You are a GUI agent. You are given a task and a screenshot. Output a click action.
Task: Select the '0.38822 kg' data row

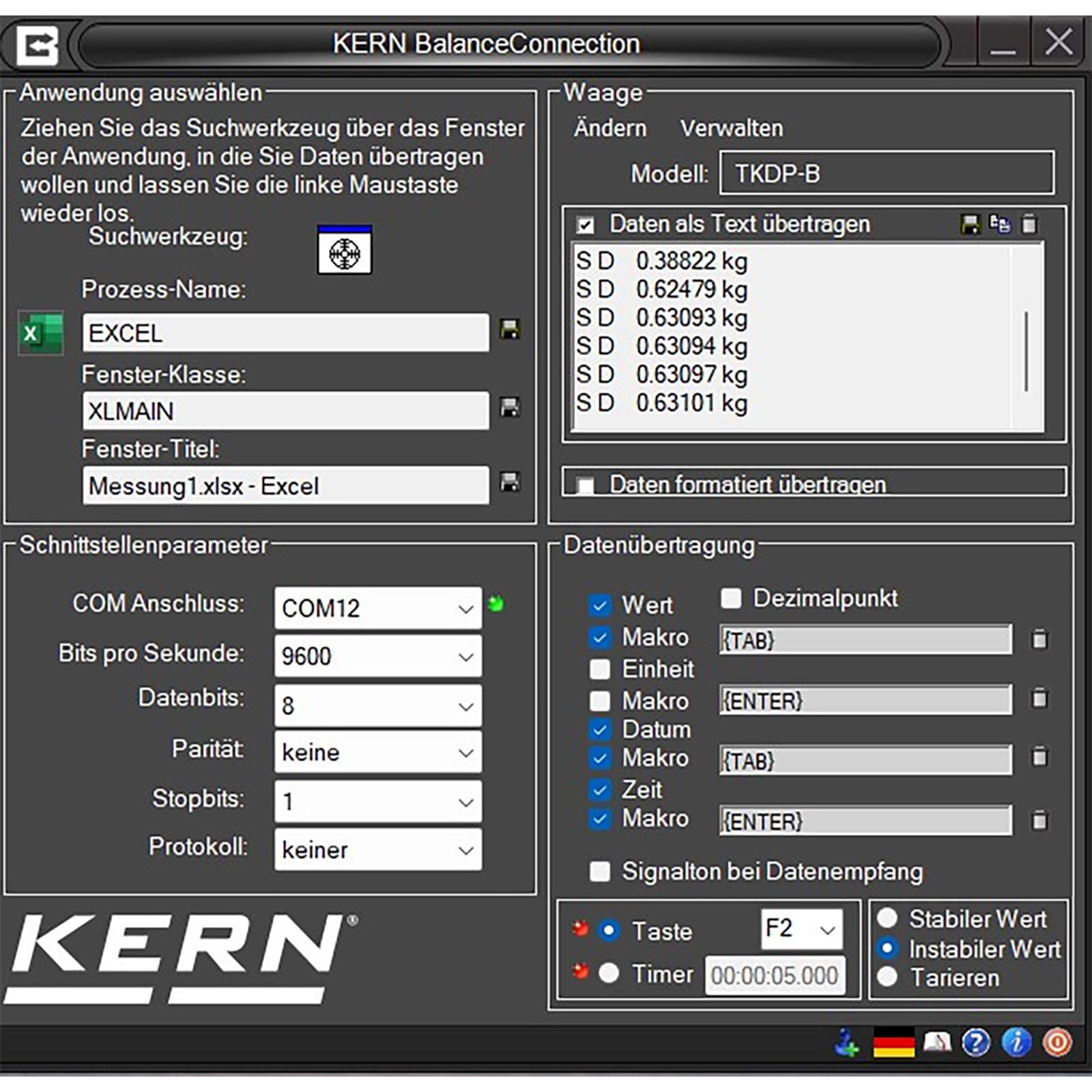tap(661, 261)
